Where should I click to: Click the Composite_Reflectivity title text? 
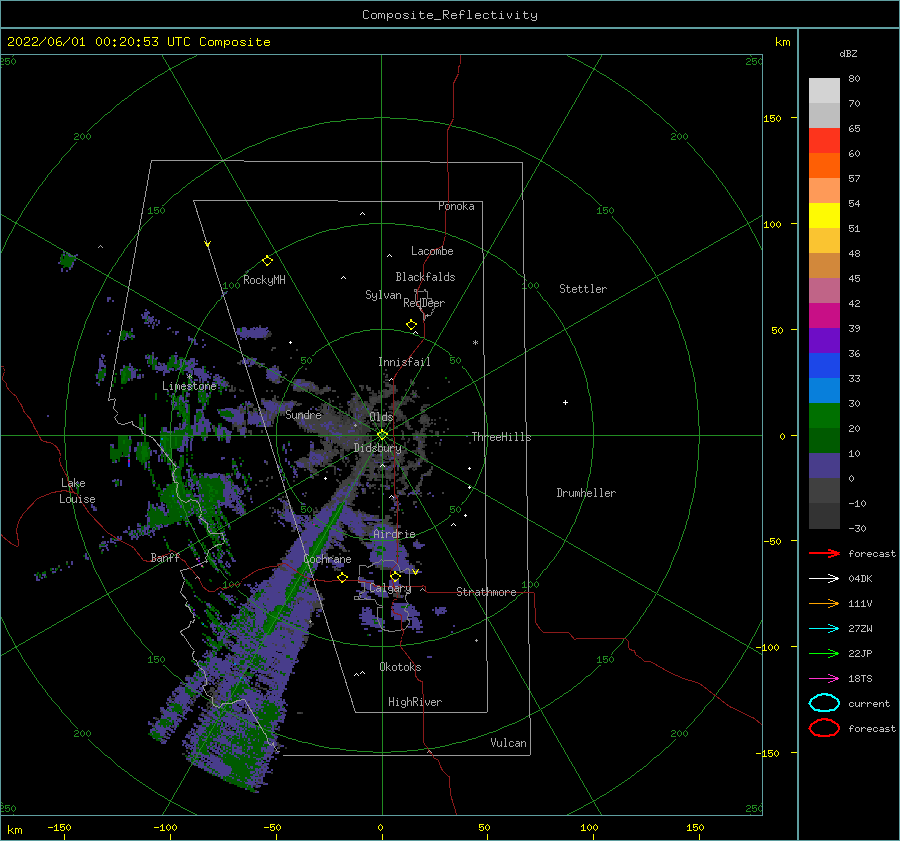449,15
